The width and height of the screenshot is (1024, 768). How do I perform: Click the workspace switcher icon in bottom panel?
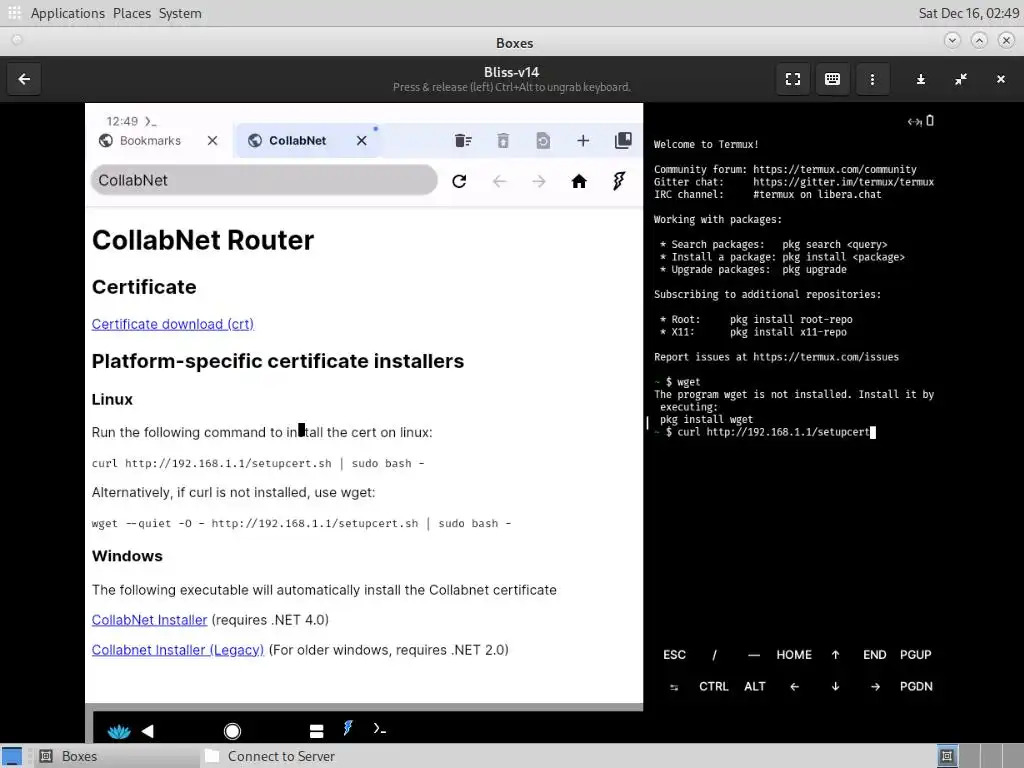947,756
